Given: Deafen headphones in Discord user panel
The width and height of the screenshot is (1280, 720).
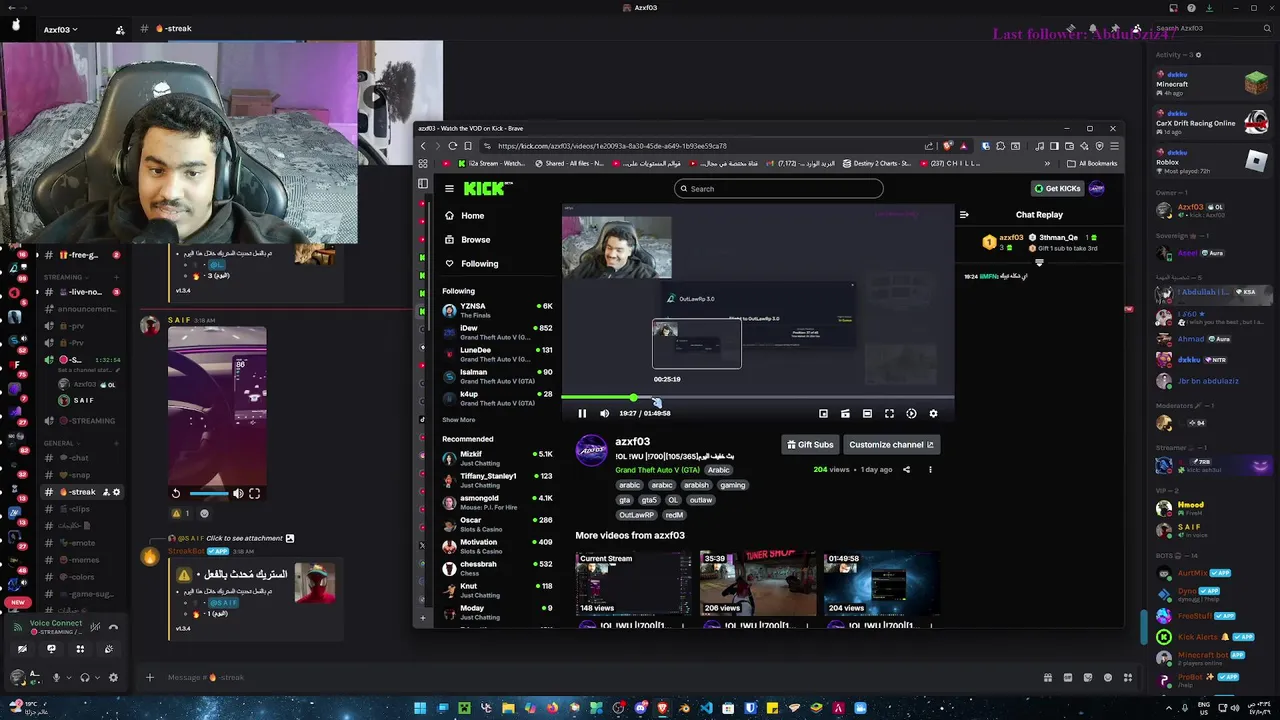Looking at the screenshot, I should 85,677.
